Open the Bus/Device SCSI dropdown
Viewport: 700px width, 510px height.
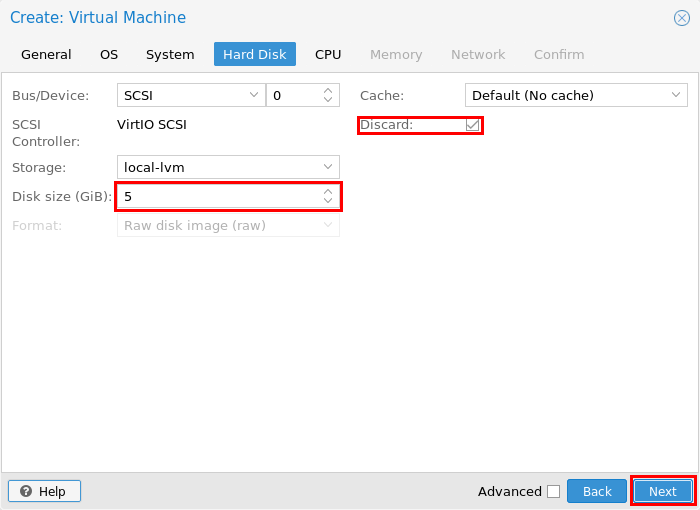coord(191,95)
